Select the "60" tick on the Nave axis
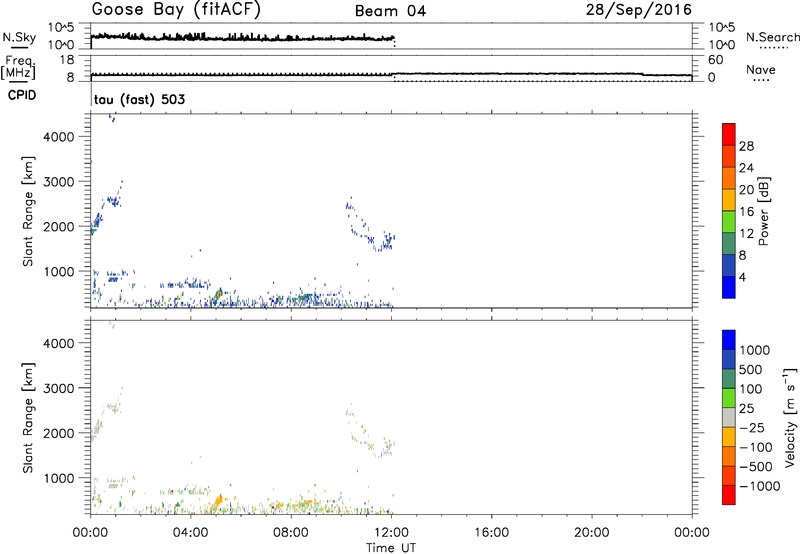 point(715,60)
